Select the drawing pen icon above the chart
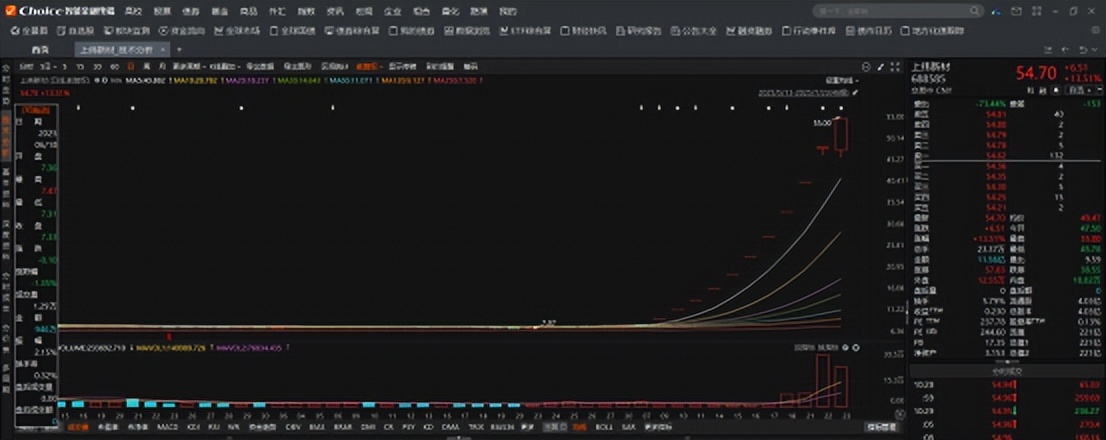The height and width of the screenshot is (440, 1106). (x=880, y=67)
